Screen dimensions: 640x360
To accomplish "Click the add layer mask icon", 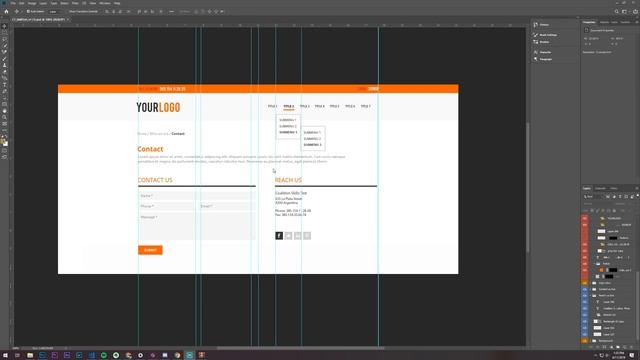I will (x=604, y=347).
